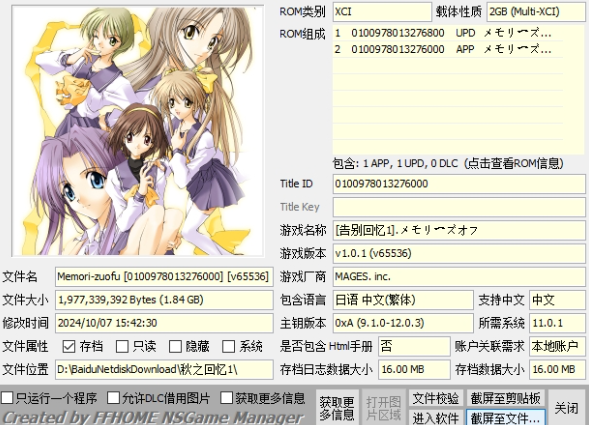Check the 系统 system attribute checkbox
The width and height of the screenshot is (589, 425).
pyautogui.click(x=228, y=346)
